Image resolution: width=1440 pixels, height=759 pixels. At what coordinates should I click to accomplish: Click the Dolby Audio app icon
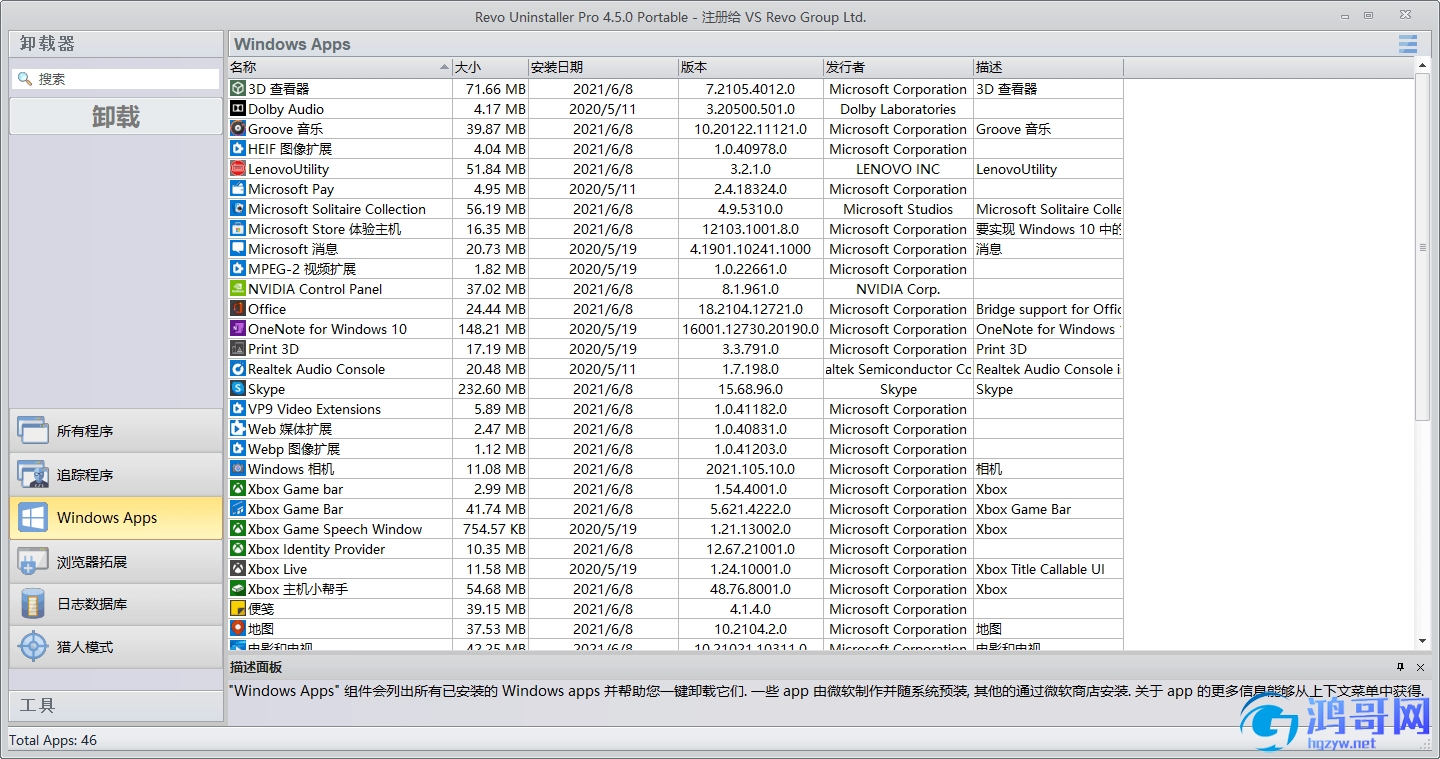click(x=238, y=109)
